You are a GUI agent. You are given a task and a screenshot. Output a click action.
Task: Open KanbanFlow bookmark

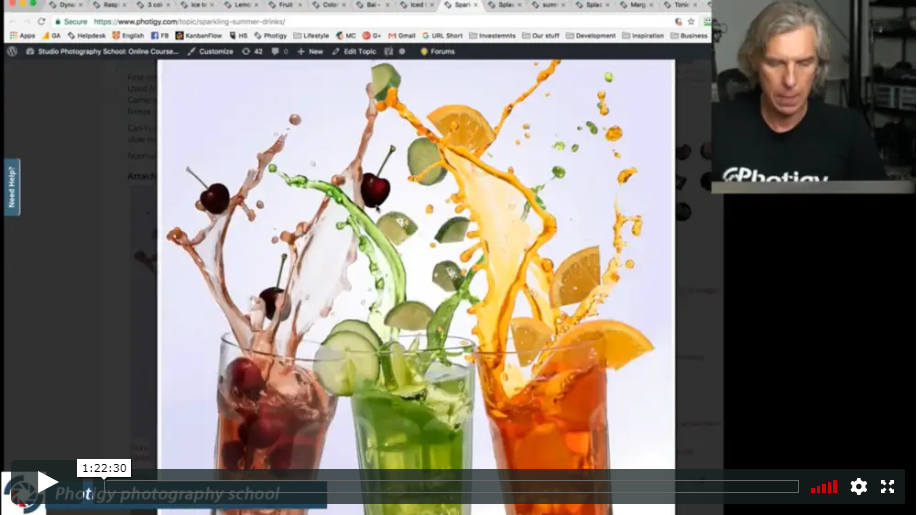199,36
